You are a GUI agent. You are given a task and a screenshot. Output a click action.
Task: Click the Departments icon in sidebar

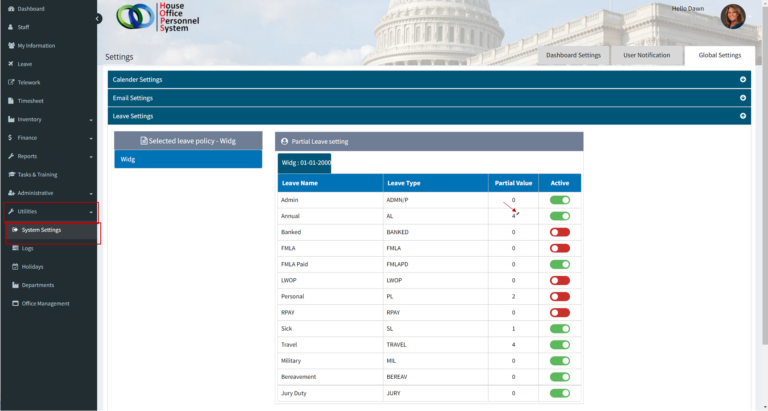click(x=15, y=285)
